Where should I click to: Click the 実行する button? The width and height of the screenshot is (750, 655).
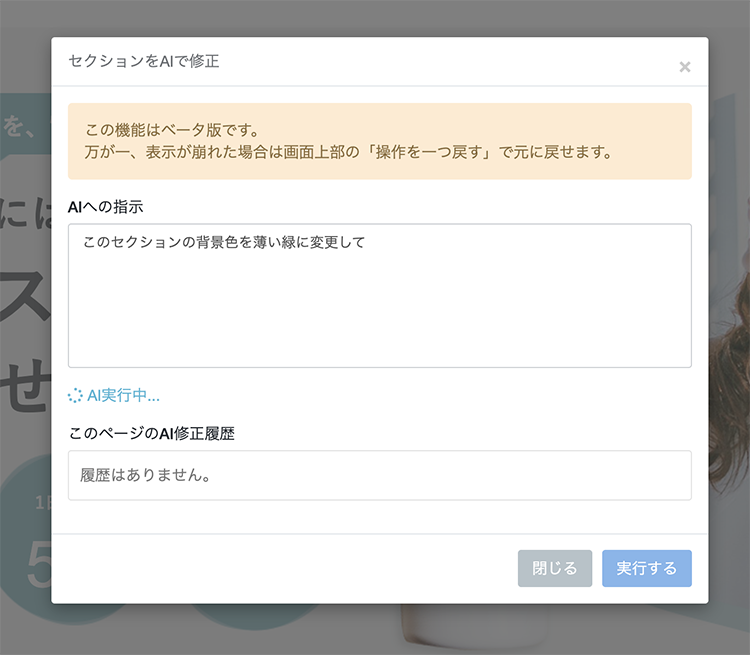[647, 568]
